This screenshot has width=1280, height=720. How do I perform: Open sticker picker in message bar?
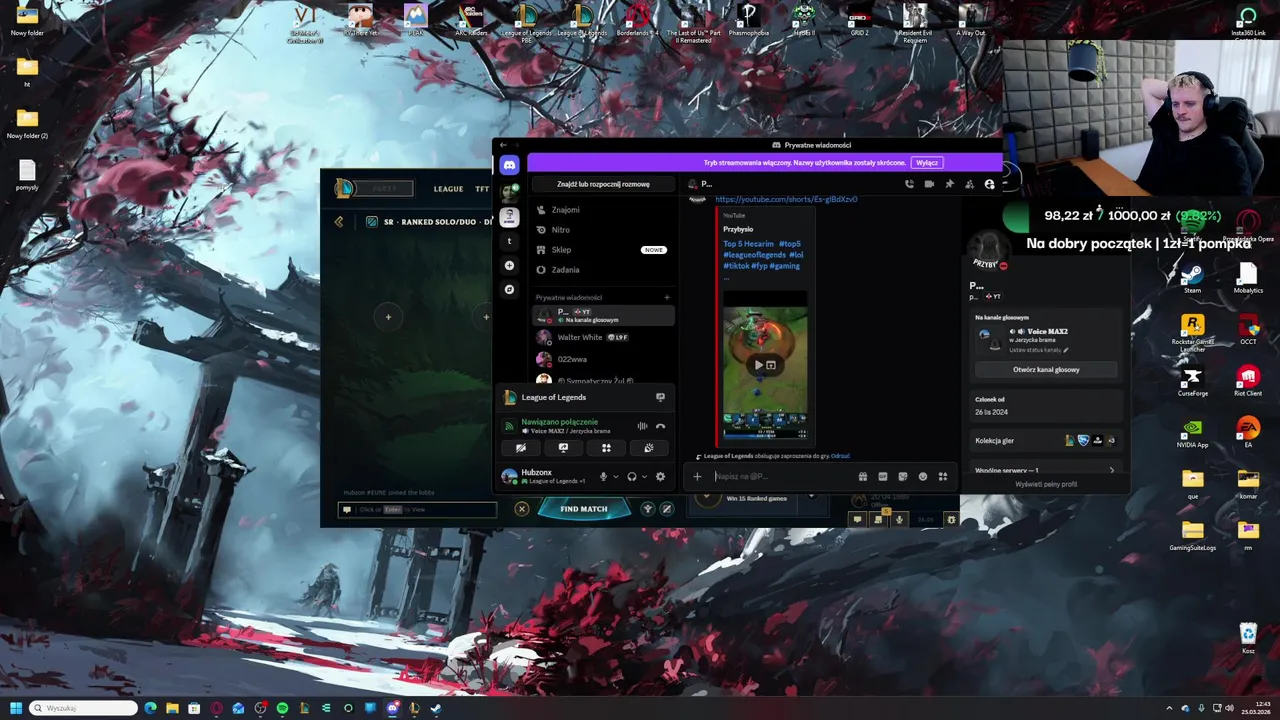(902, 476)
